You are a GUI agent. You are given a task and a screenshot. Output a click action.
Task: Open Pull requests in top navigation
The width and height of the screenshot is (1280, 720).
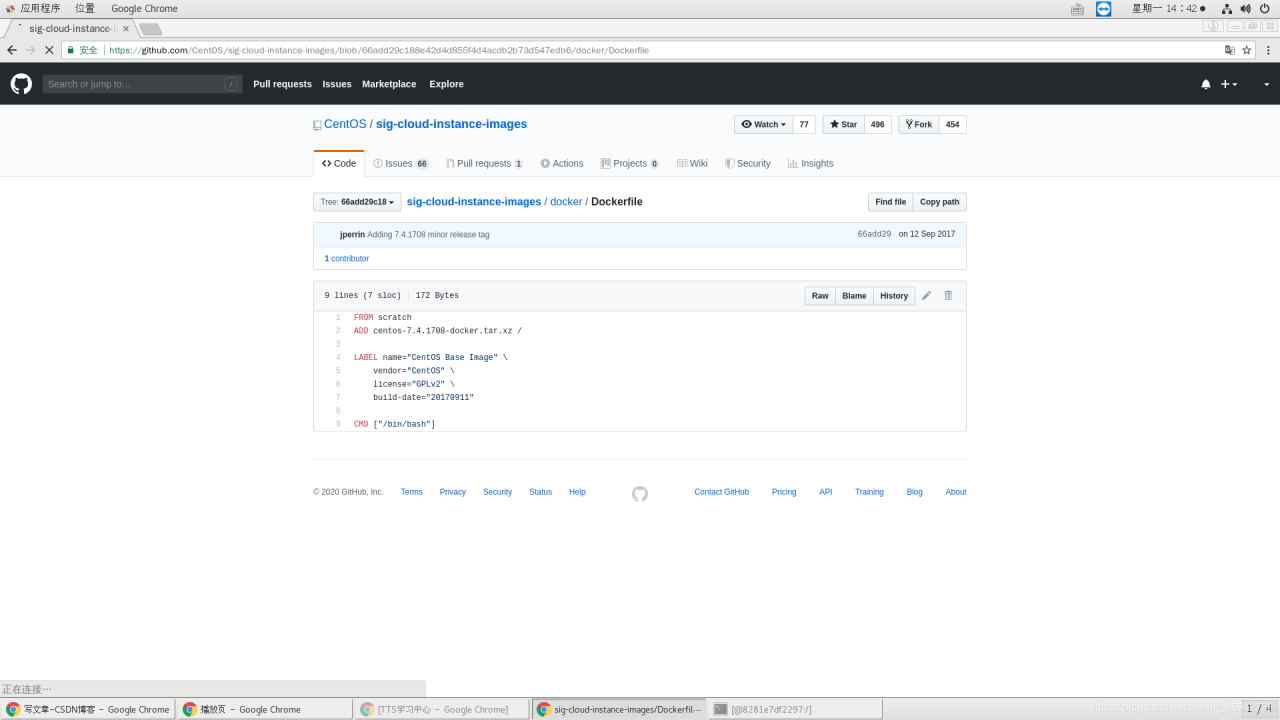pyautogui.click(x=282, y=84)
